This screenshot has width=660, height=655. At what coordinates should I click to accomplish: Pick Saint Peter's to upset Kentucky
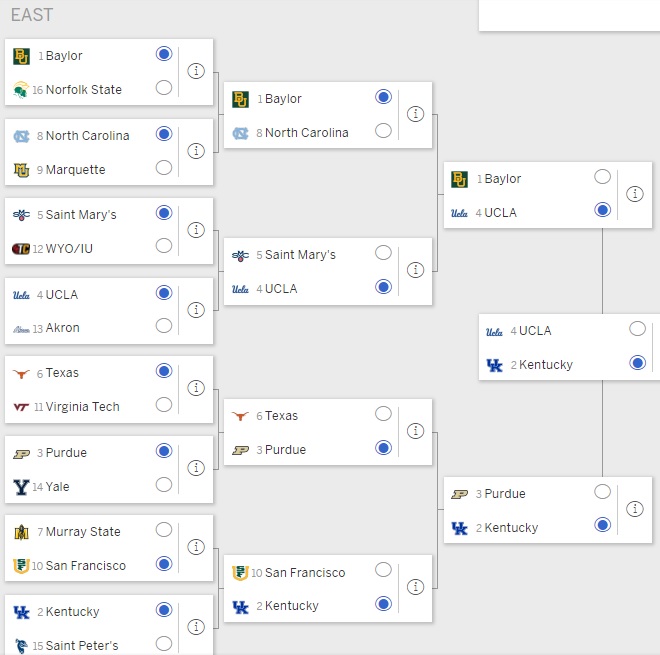click(164, 644)
